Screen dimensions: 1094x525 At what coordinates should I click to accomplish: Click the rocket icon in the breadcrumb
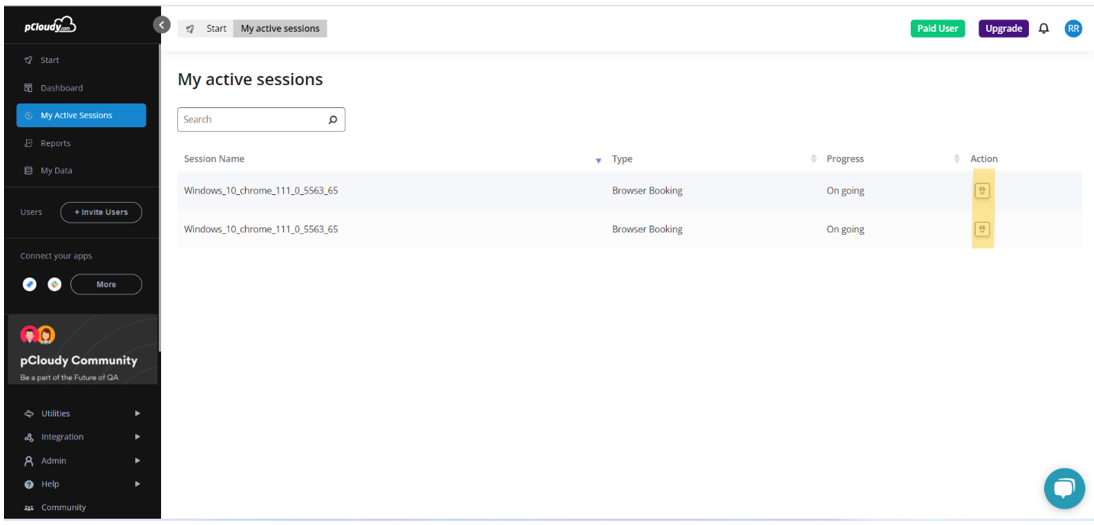(190, 29)
